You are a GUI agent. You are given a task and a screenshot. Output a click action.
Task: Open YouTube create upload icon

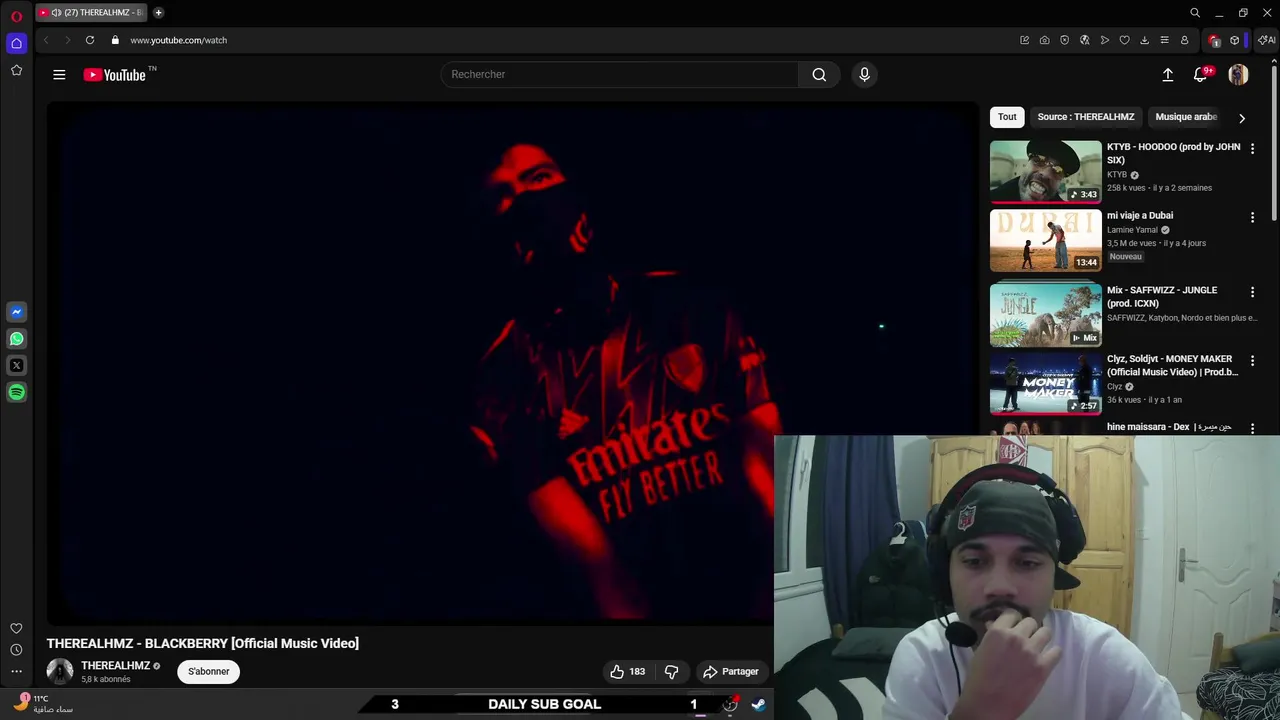pos(1167,75)
